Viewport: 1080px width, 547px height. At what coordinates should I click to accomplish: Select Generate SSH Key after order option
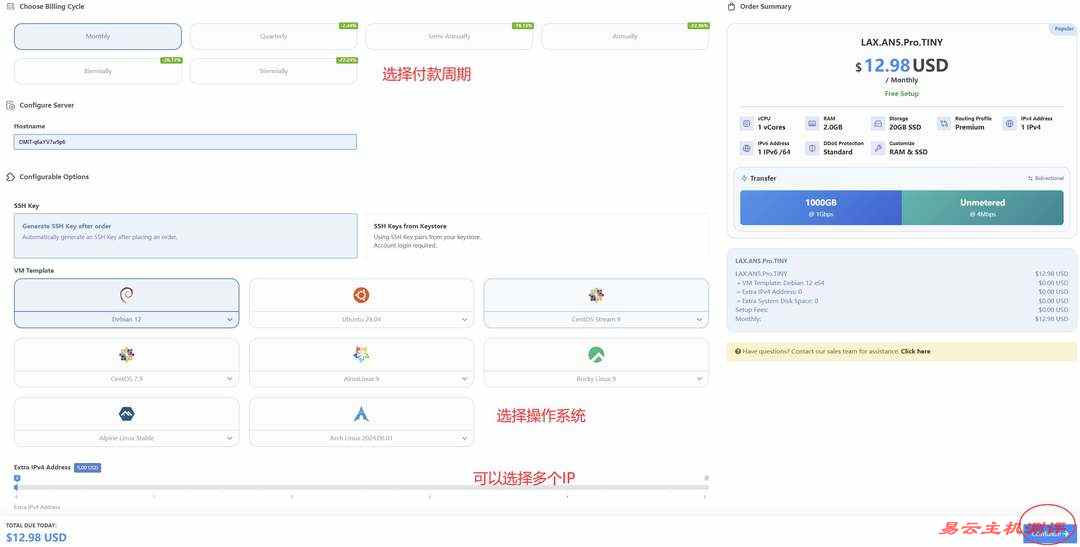pos(186,236)
